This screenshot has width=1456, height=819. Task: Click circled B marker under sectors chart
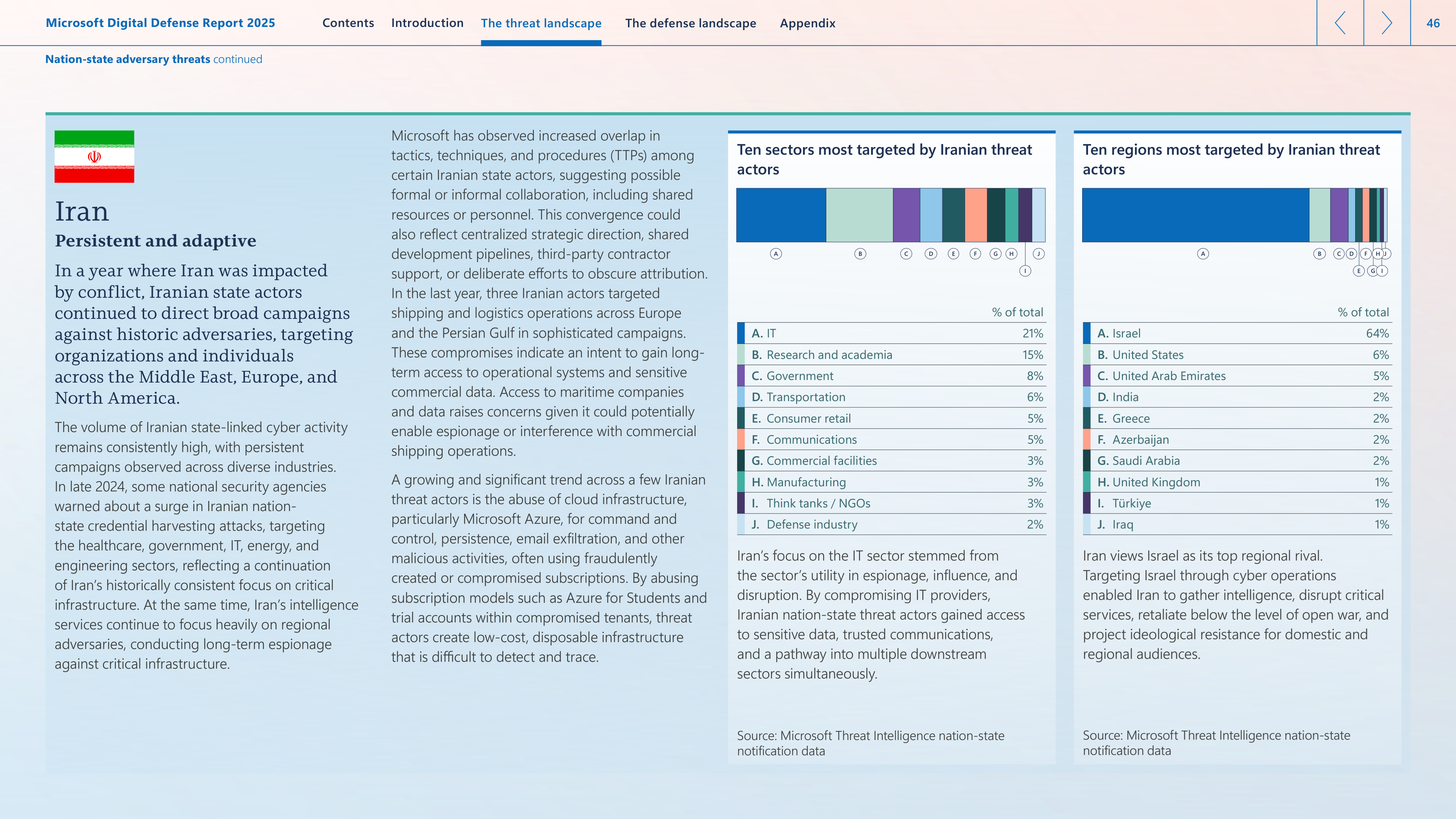(860, 254)
